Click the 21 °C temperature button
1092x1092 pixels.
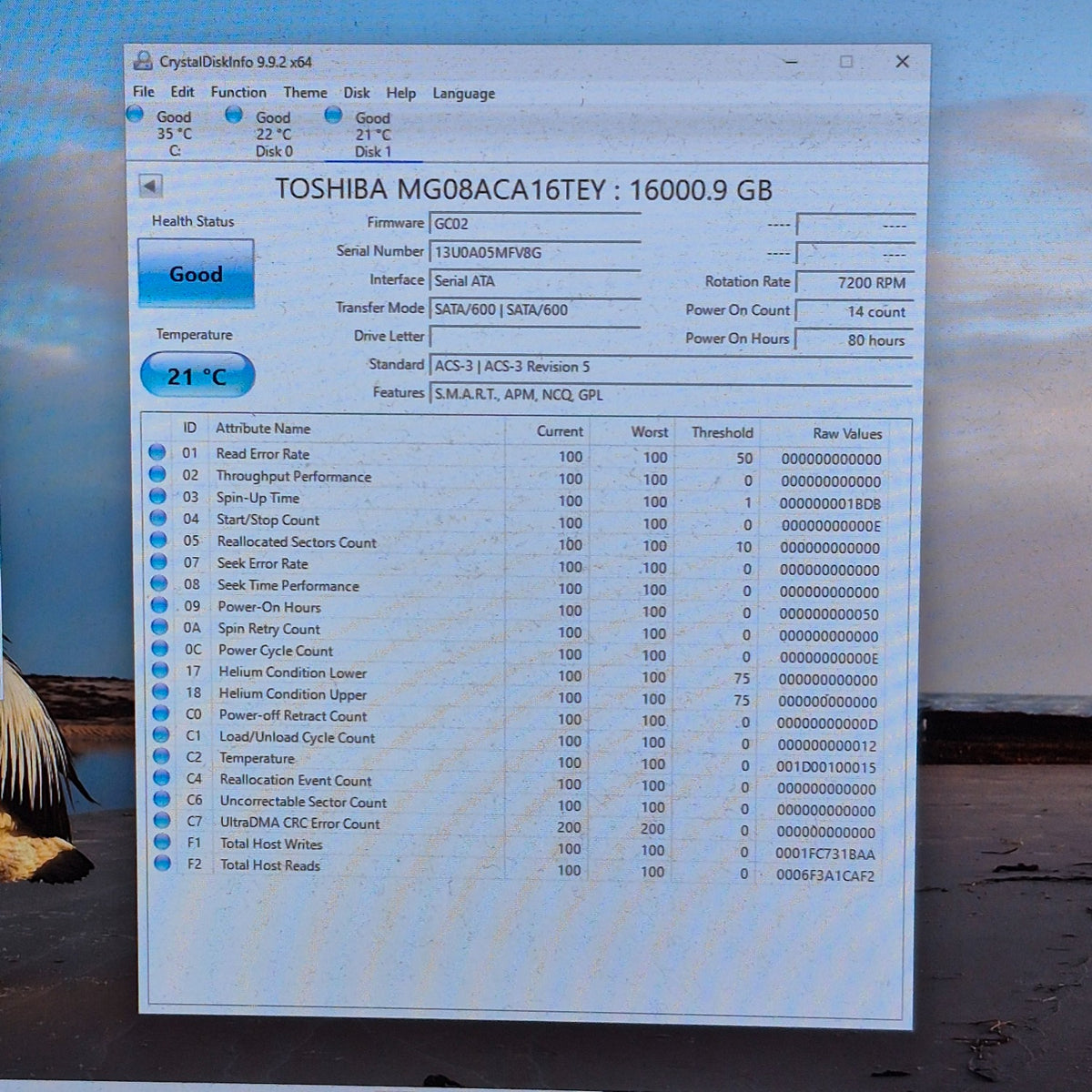click(x=197, y=375)
